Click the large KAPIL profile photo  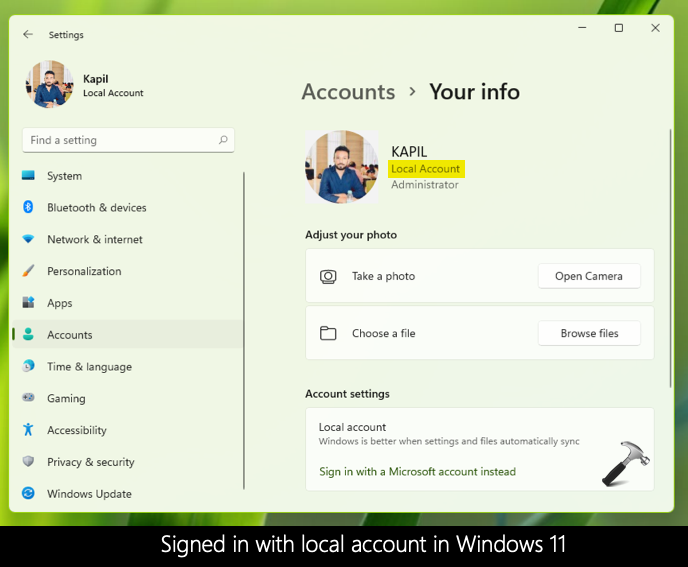[342, 167]
